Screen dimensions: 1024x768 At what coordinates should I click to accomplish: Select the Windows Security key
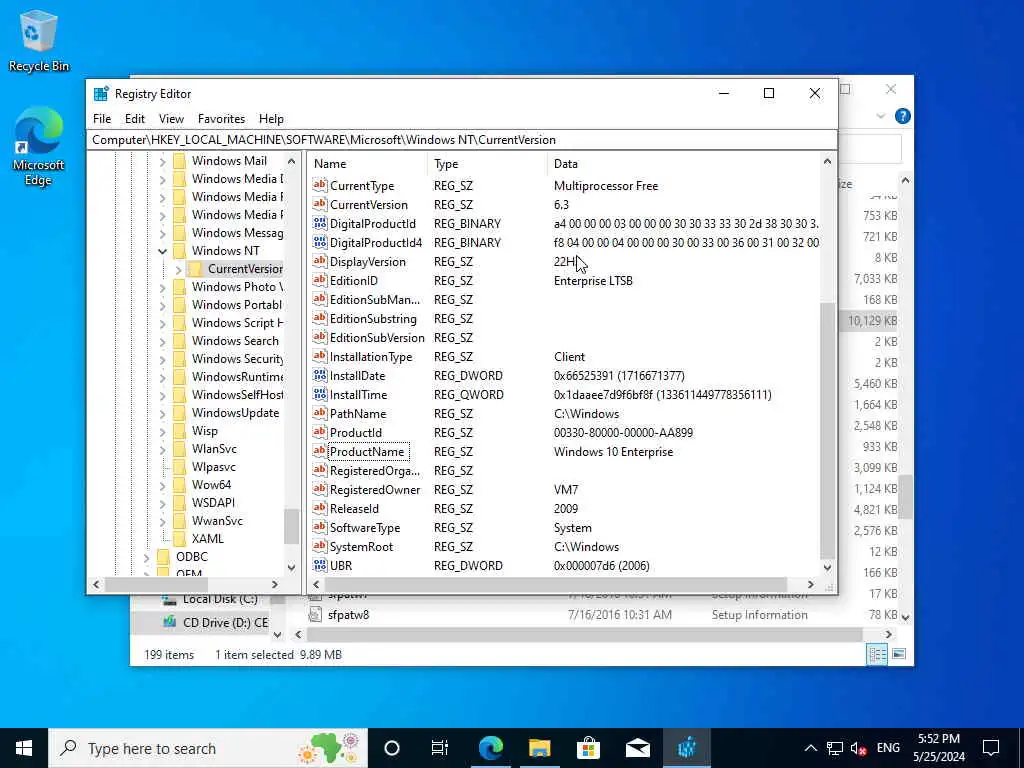click(238, 359)
